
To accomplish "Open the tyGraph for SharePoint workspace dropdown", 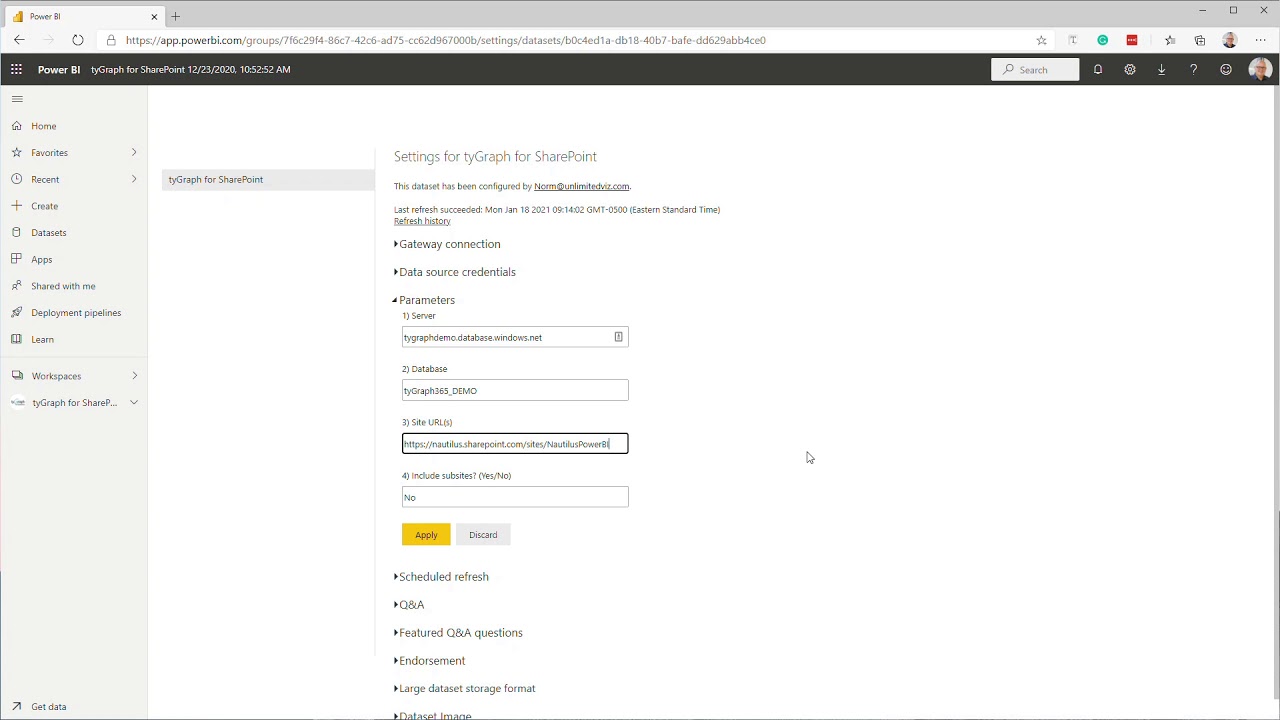I will coord(134,403).
